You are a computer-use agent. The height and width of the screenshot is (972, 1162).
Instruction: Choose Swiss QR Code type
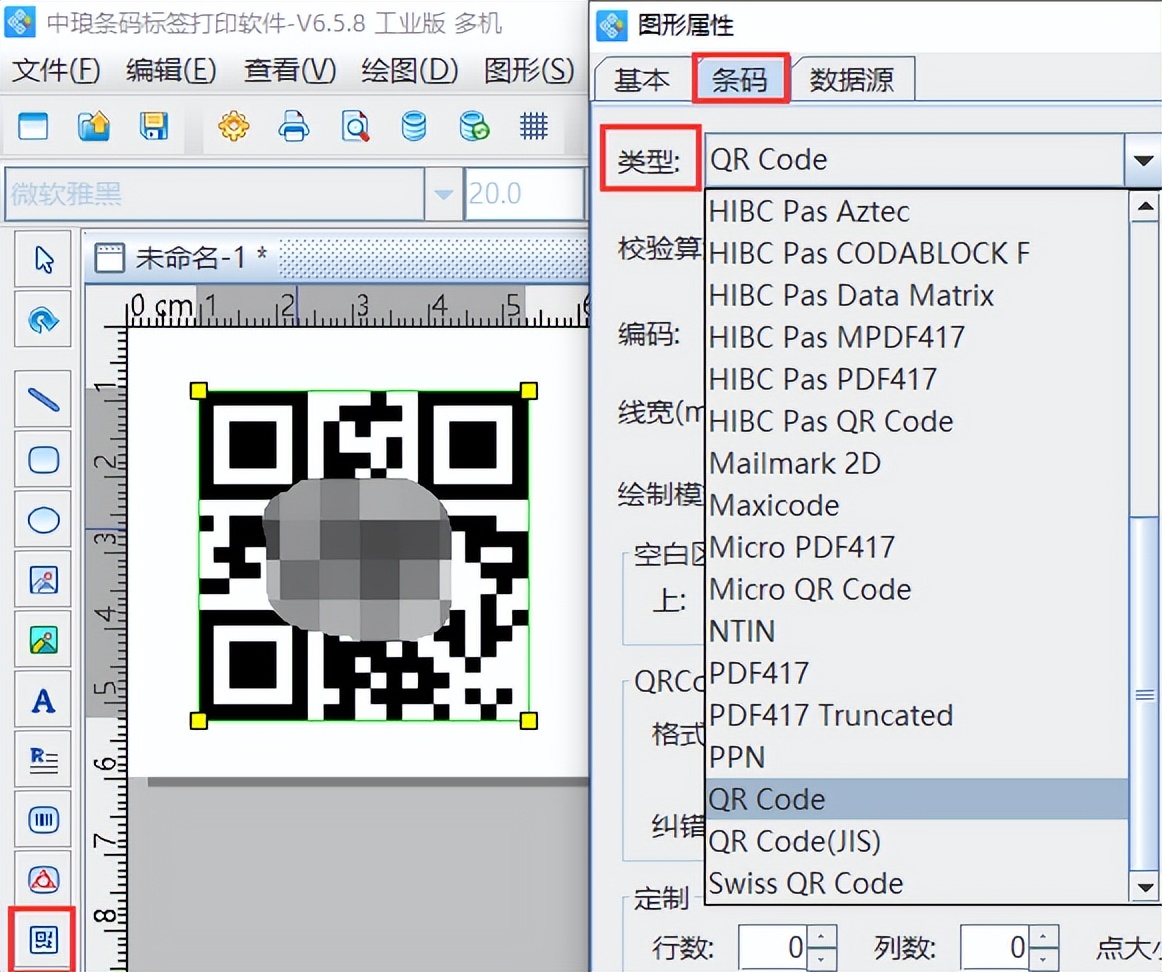916,884
